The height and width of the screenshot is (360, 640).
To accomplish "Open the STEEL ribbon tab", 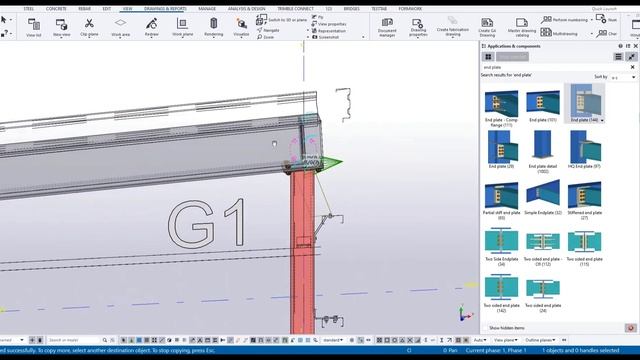I will (29, 9).
